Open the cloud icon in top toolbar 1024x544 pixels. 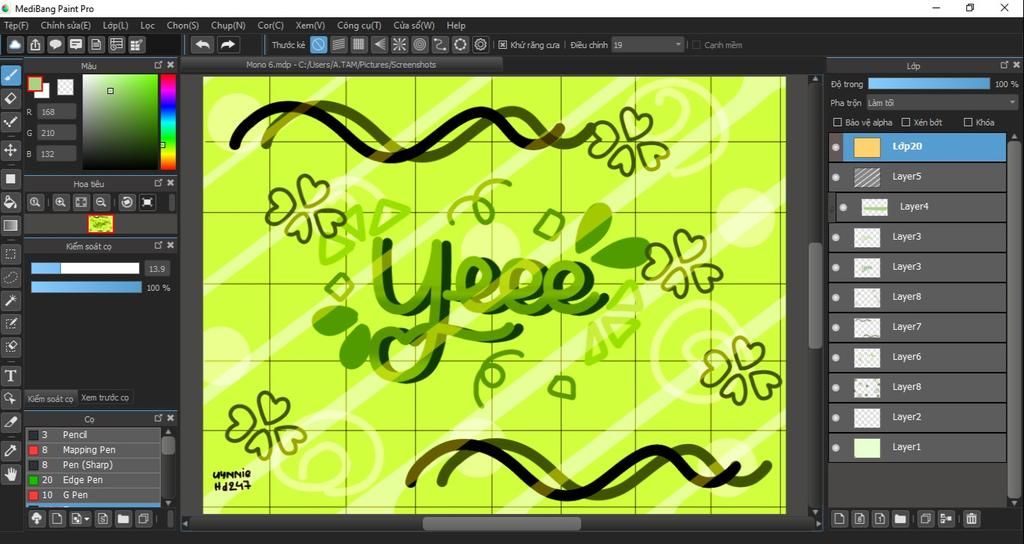[x=15, y=44]
